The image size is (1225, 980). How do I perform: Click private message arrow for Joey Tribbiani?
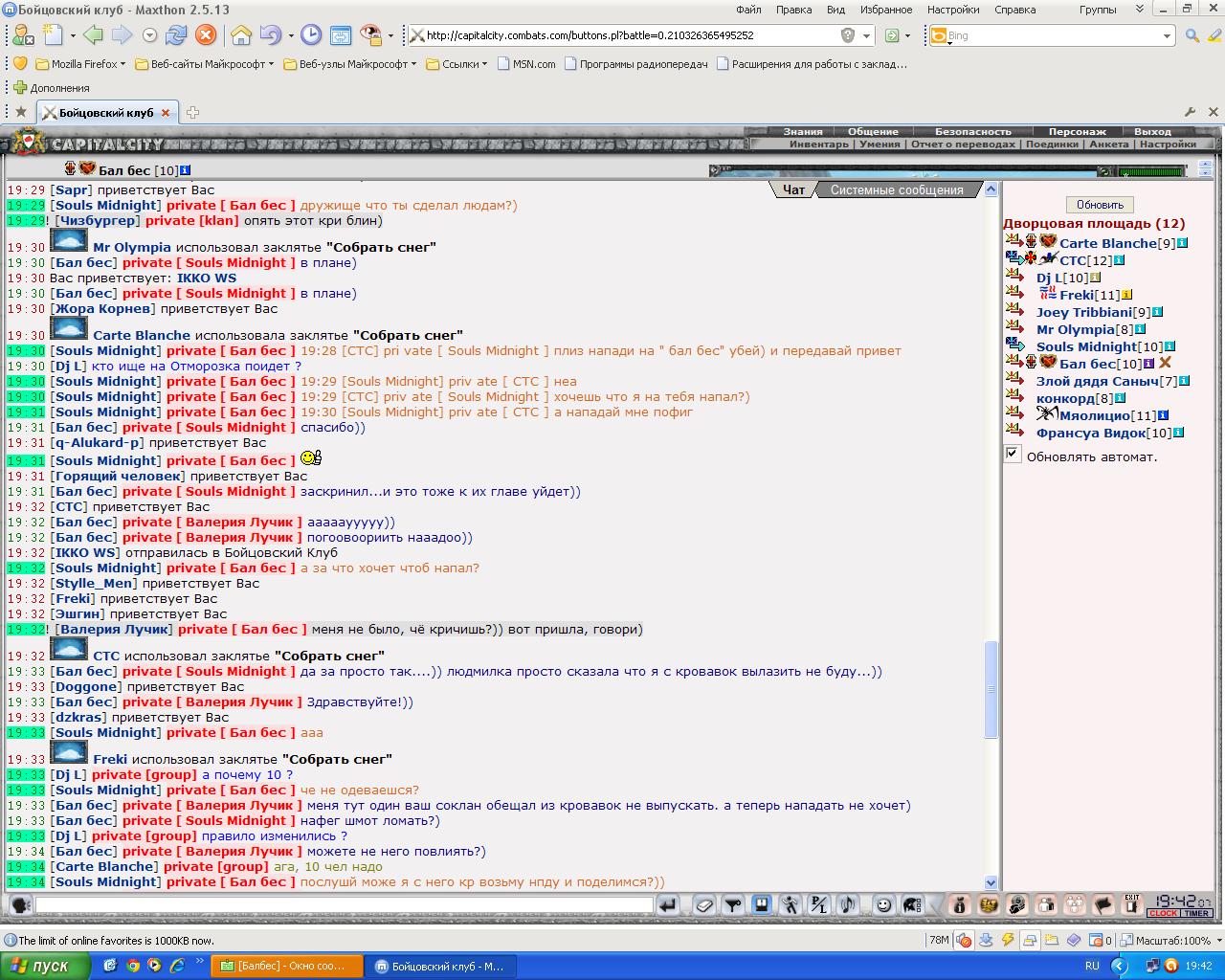(1015, 311)
